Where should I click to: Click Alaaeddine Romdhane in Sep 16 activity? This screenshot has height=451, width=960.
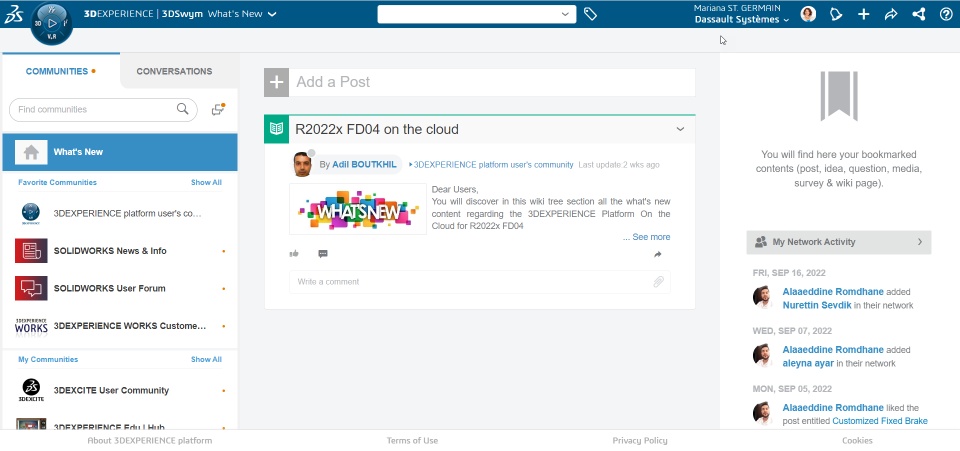pos(833,292)
